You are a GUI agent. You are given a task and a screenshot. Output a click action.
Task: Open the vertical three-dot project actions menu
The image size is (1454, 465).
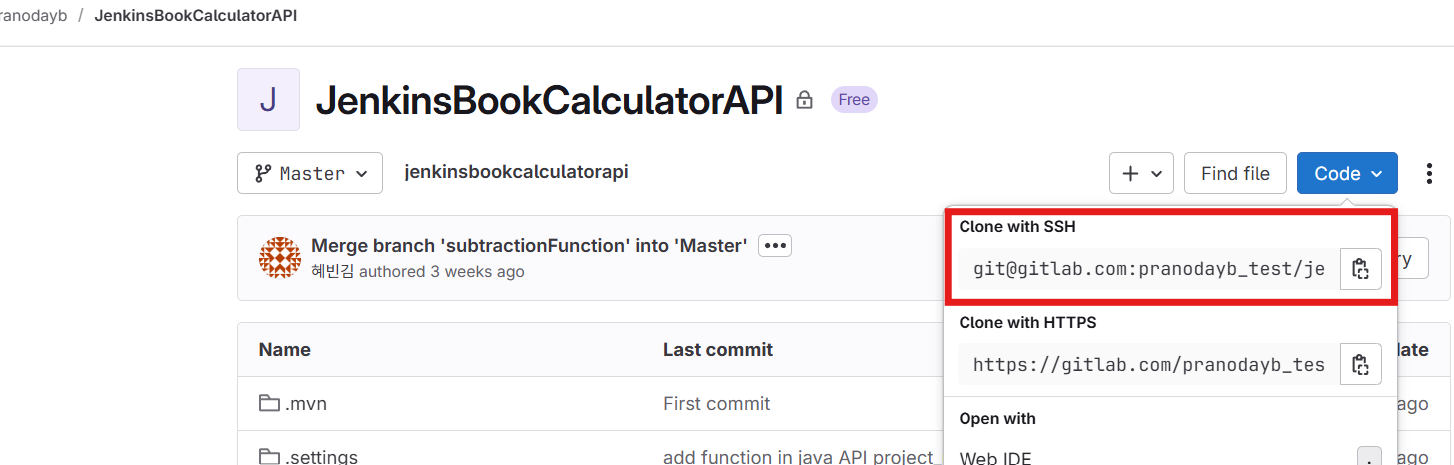[x=1430, y=174]
